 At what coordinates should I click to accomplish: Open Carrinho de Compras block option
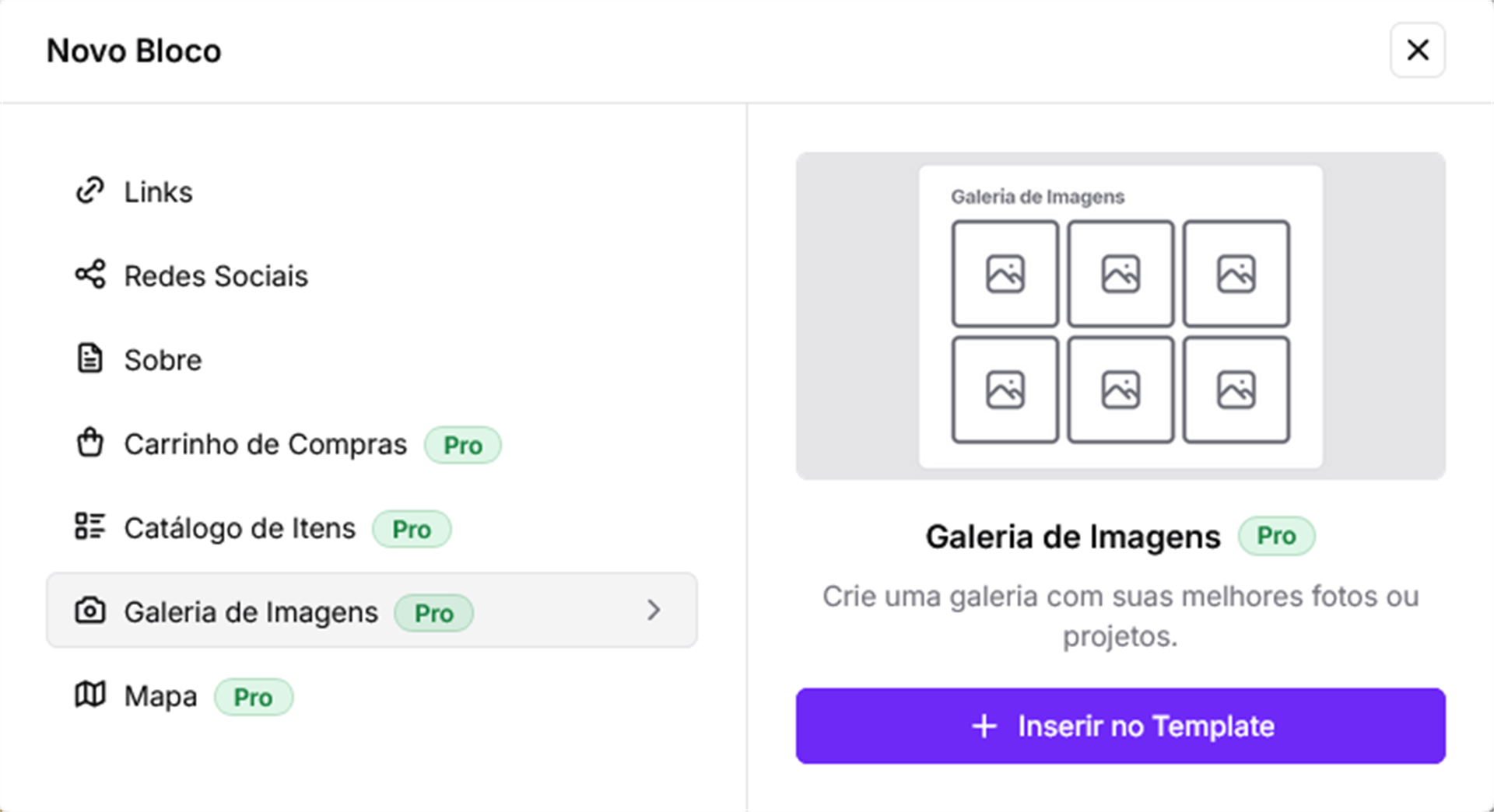[265, 444]
